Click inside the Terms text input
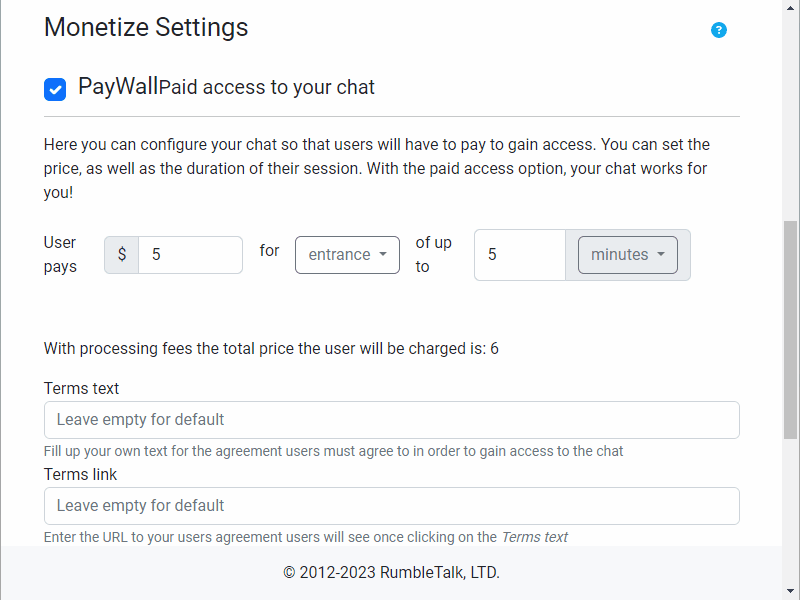This screenshot has width=800, height=600. tap(392, 420)
